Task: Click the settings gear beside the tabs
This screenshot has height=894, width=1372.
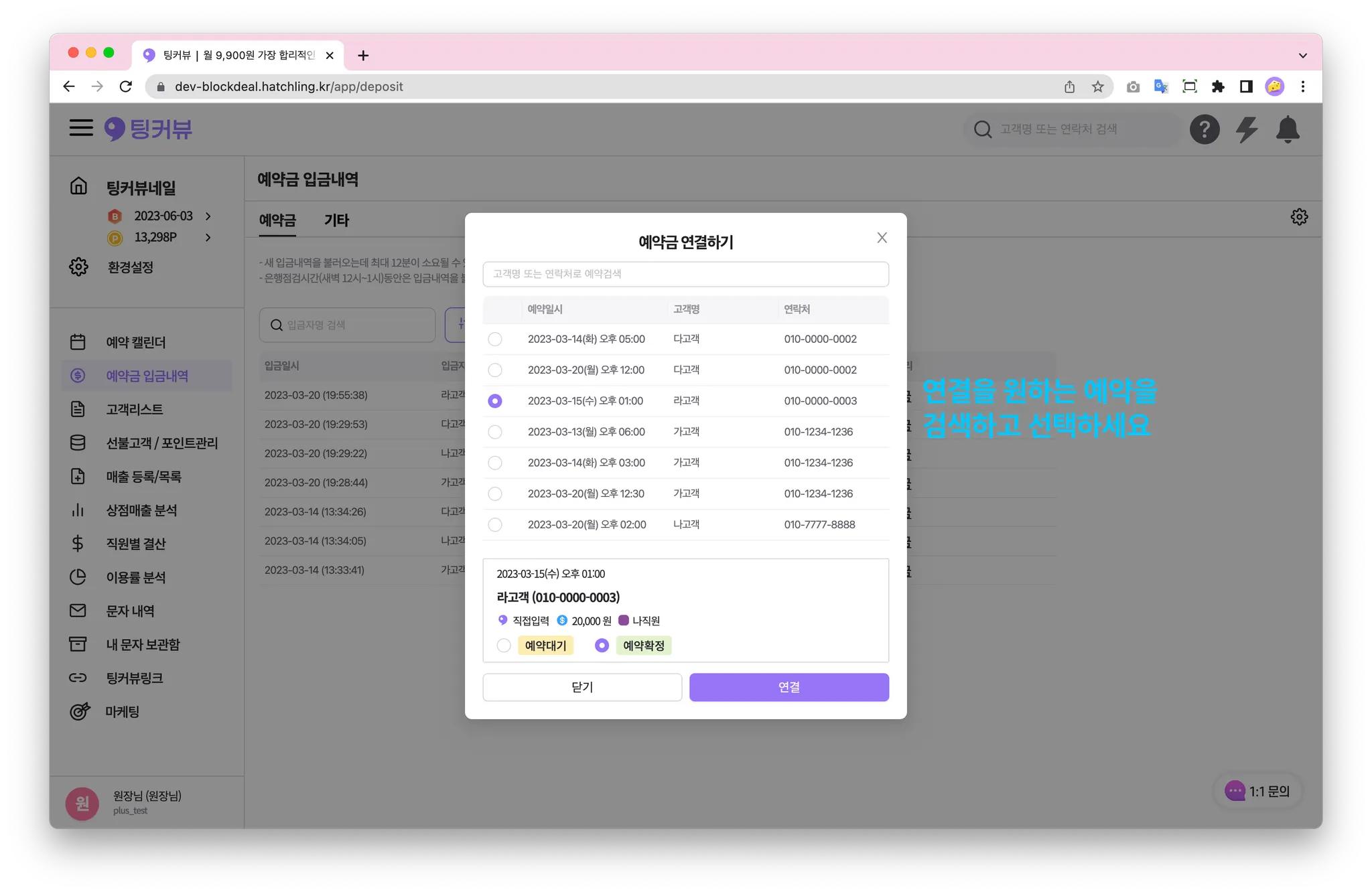Action: (x=1299, y=217)
